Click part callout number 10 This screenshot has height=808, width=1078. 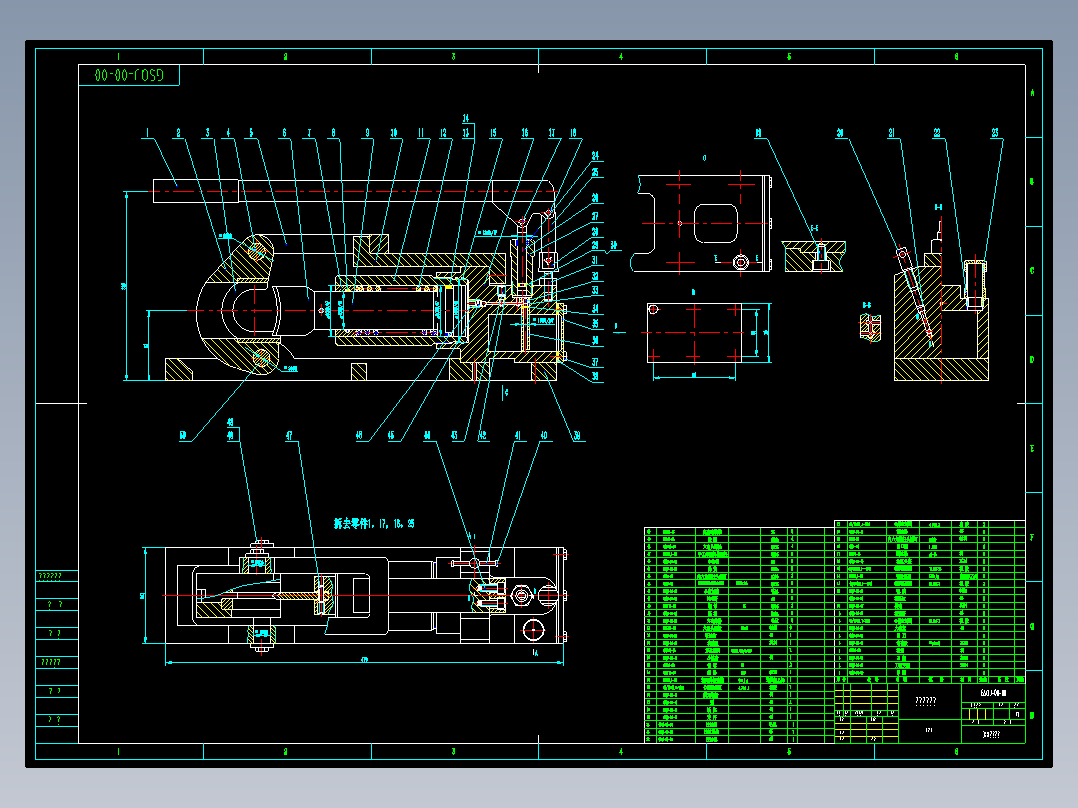click(394, 133)
